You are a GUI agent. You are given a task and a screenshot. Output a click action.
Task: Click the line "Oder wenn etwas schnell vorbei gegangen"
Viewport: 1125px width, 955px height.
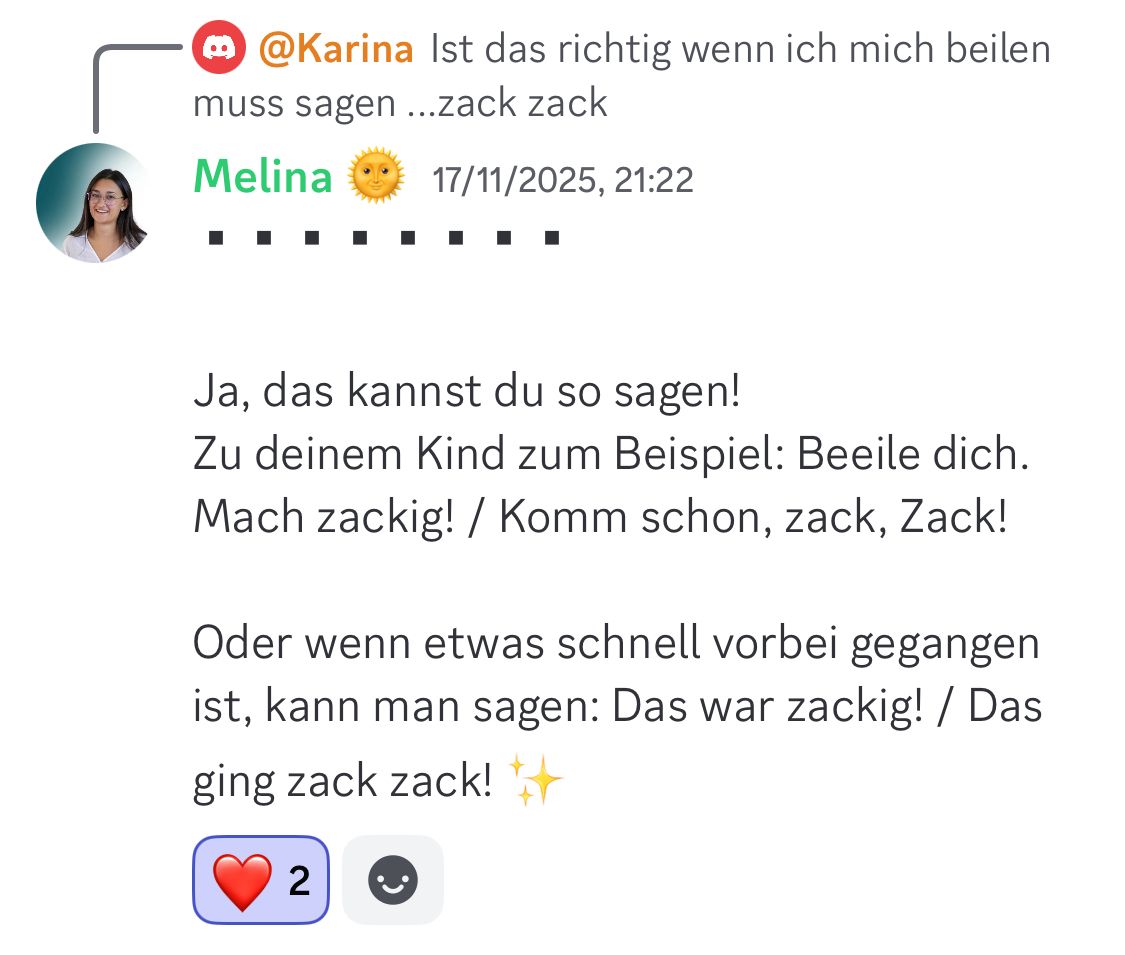(616, 643)
